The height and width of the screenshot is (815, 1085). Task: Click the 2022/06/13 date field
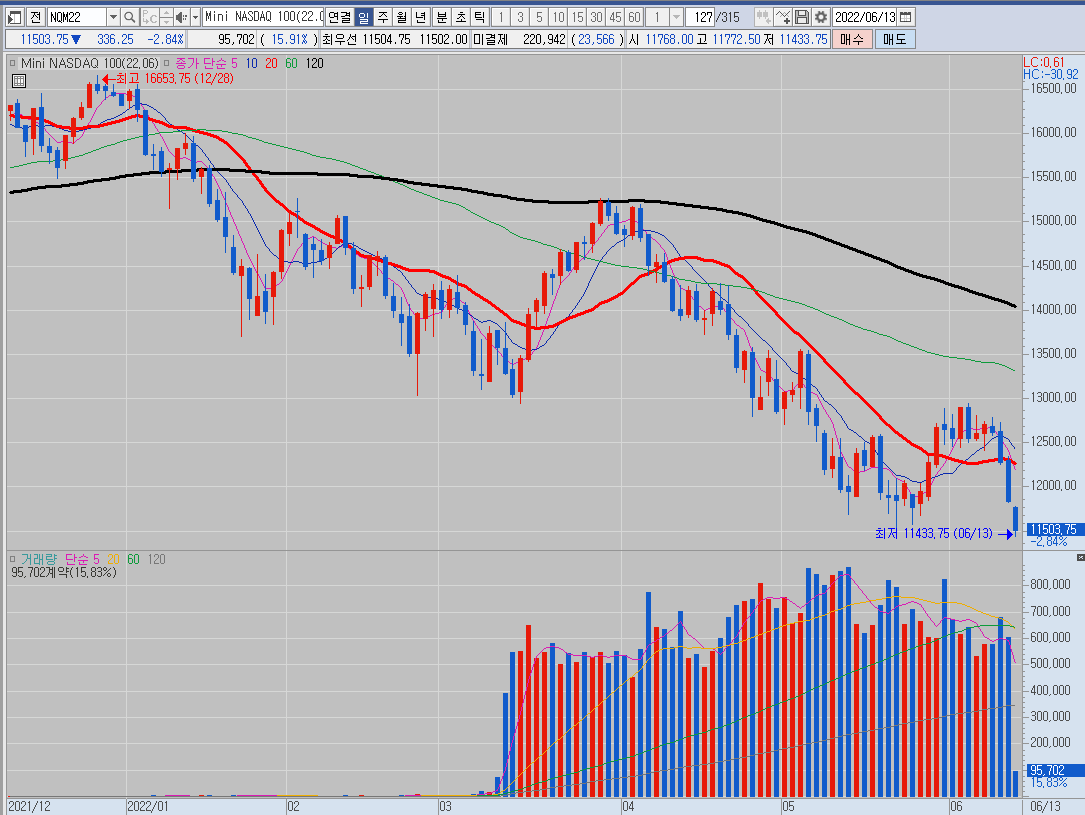[x=865, y=17]
